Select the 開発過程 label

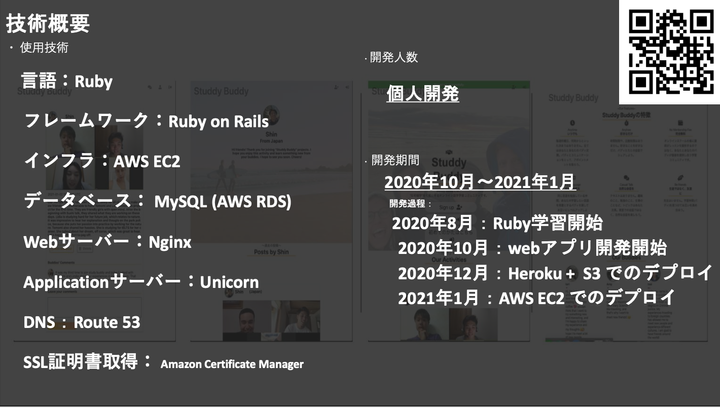click(411, 203)
